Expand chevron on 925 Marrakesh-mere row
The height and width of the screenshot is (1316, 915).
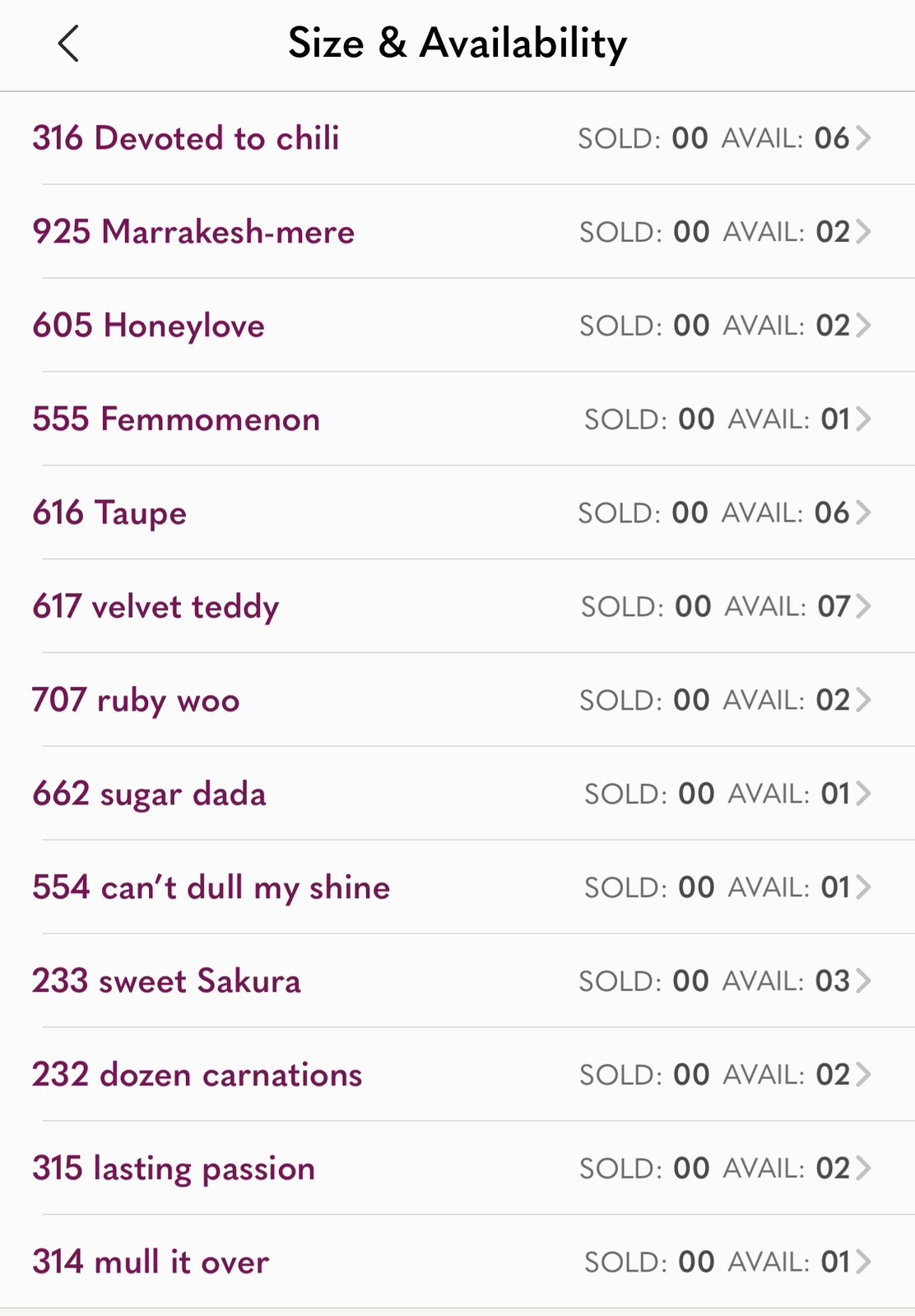862,232
